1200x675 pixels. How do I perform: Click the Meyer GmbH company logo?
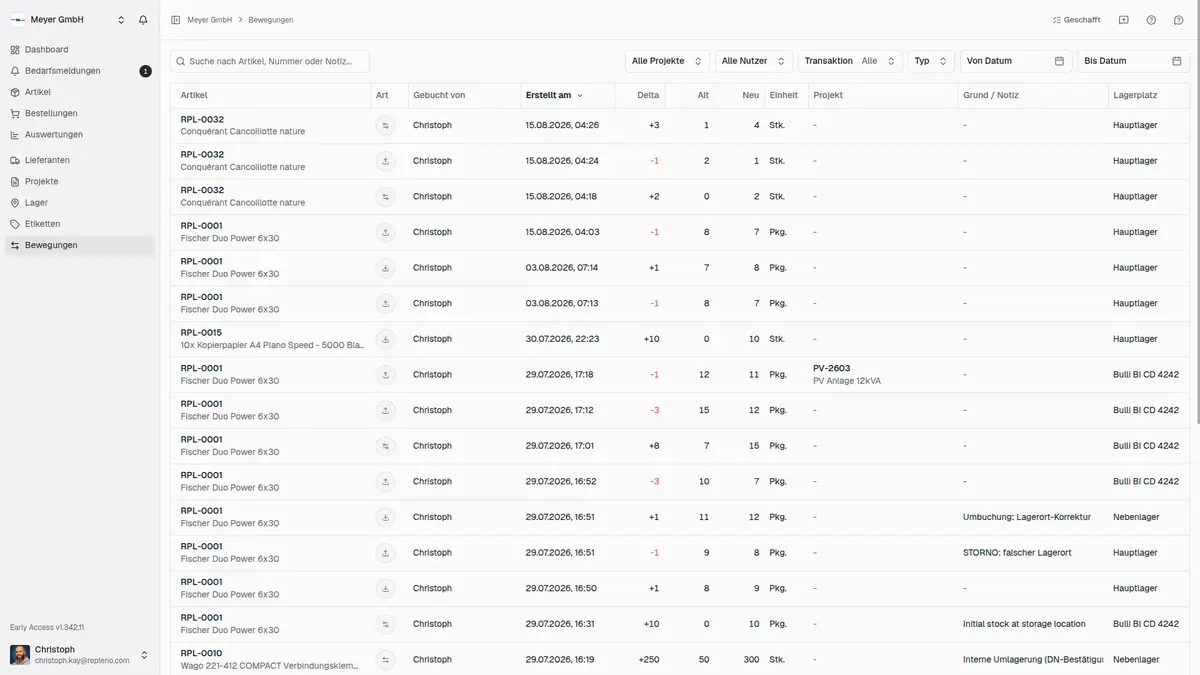(18, 20)
